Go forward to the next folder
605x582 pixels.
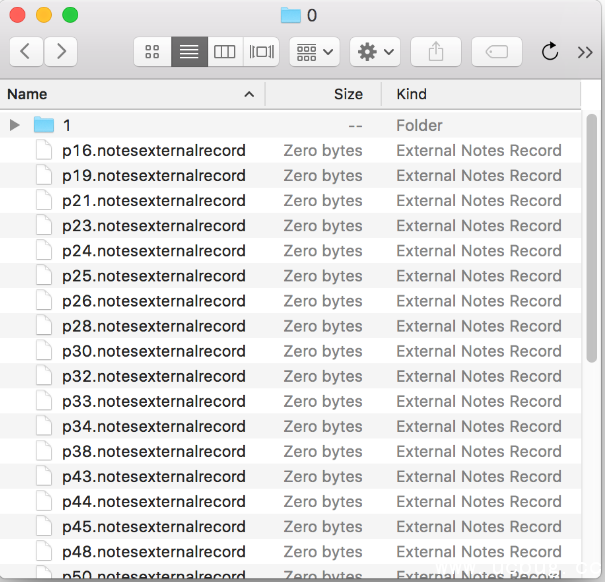point(61,51)
